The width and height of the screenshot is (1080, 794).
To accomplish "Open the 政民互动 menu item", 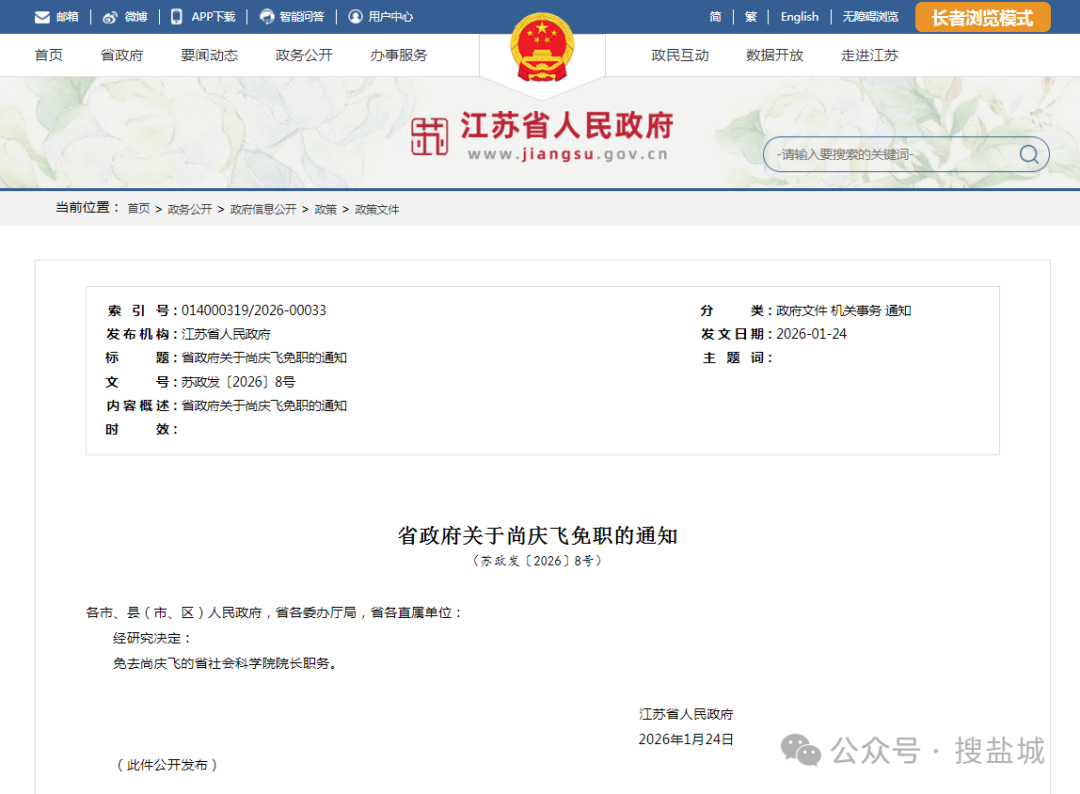I will [681, 55].
